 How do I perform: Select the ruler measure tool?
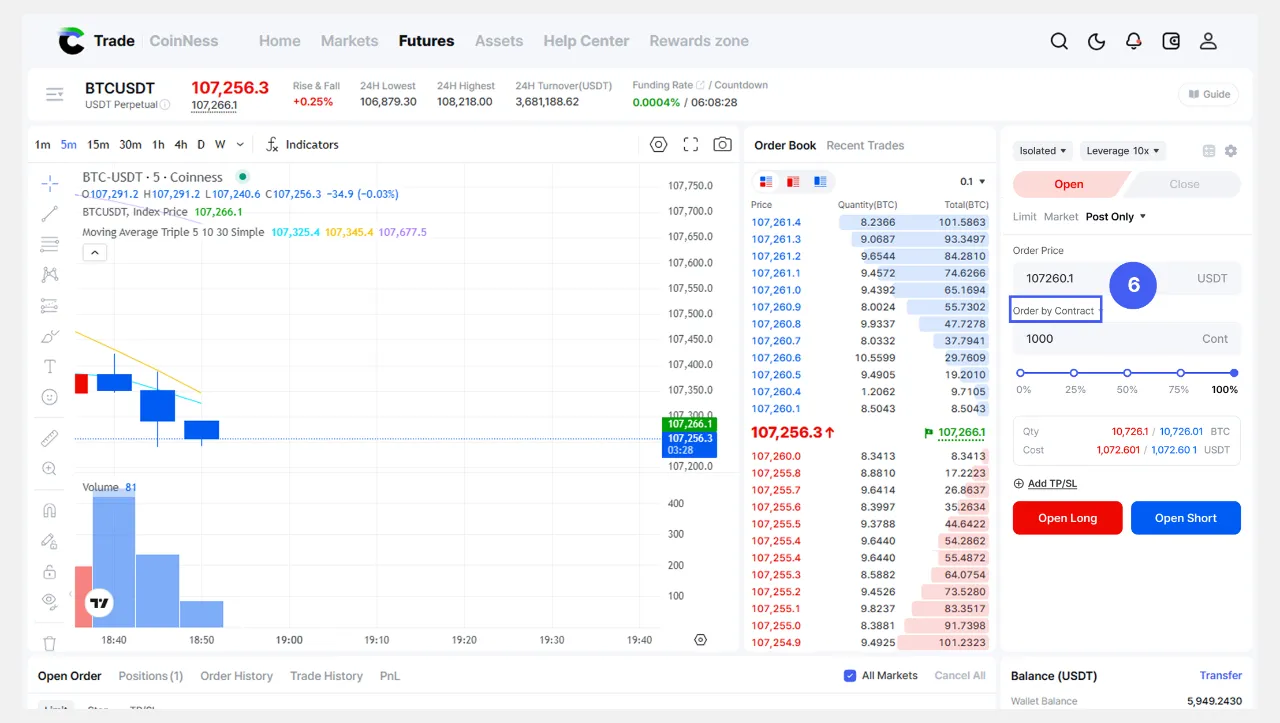click(x=49, y=438)
